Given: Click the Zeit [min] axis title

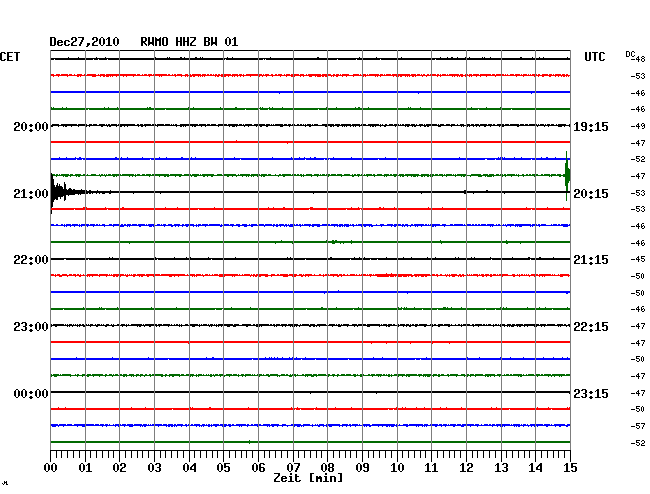Looking at the screenshot, I should click(x=308, y=478).
